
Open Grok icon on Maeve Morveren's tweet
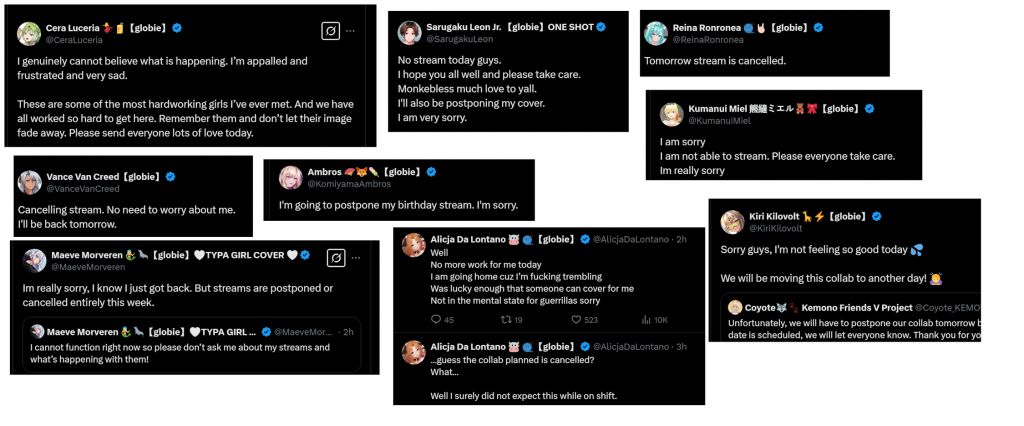(336, 258)
